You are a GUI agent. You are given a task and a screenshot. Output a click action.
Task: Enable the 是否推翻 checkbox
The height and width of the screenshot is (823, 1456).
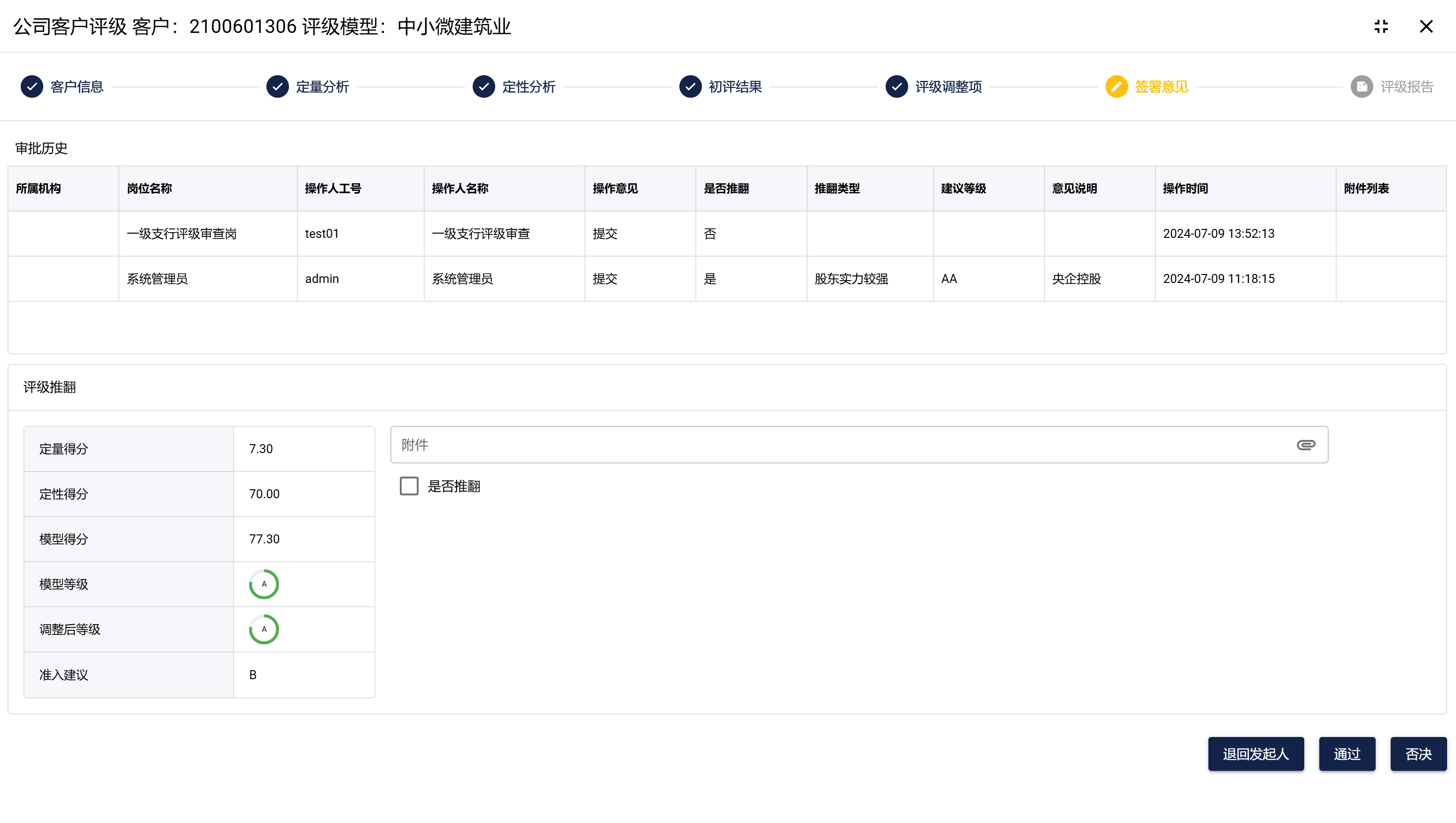click(409, 486)
